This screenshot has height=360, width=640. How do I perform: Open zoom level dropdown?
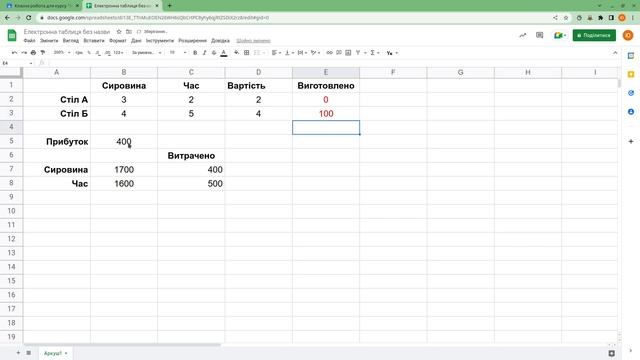[x=62, y=53]
